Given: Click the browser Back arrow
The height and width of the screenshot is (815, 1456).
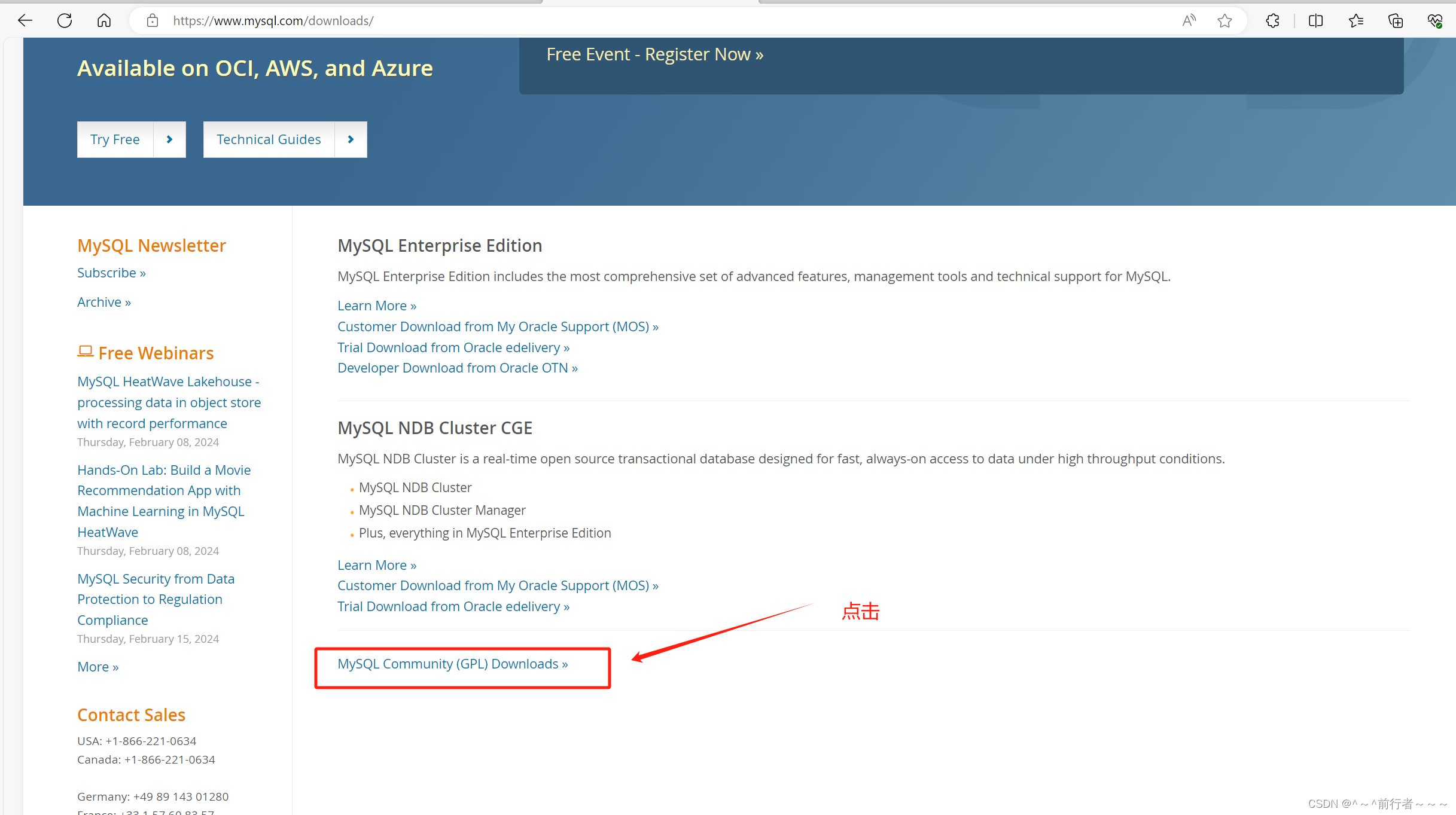Looking at the screenshot, I should 25,21.
